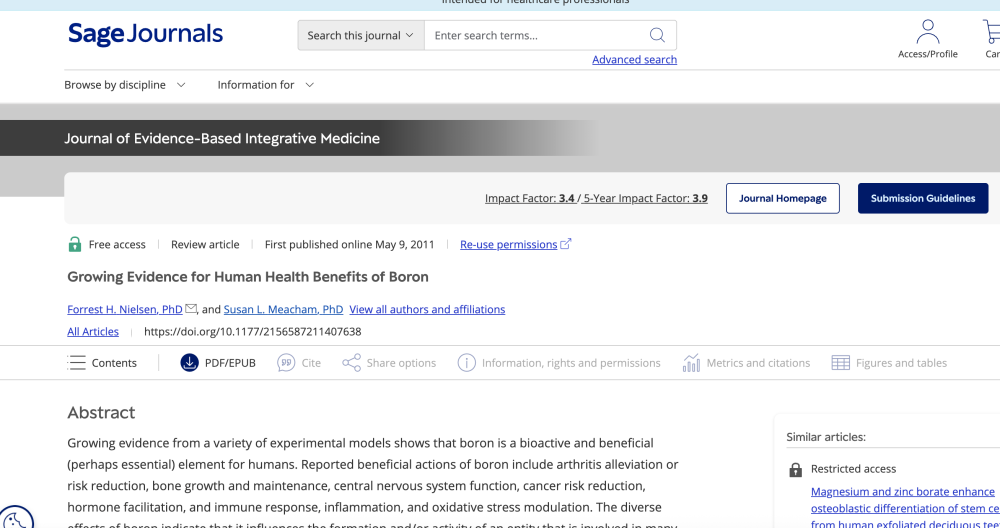Click the DOI text 10.1177/2156587211407638
This screenshot has height=528, width=1000.
pos(253,332)
